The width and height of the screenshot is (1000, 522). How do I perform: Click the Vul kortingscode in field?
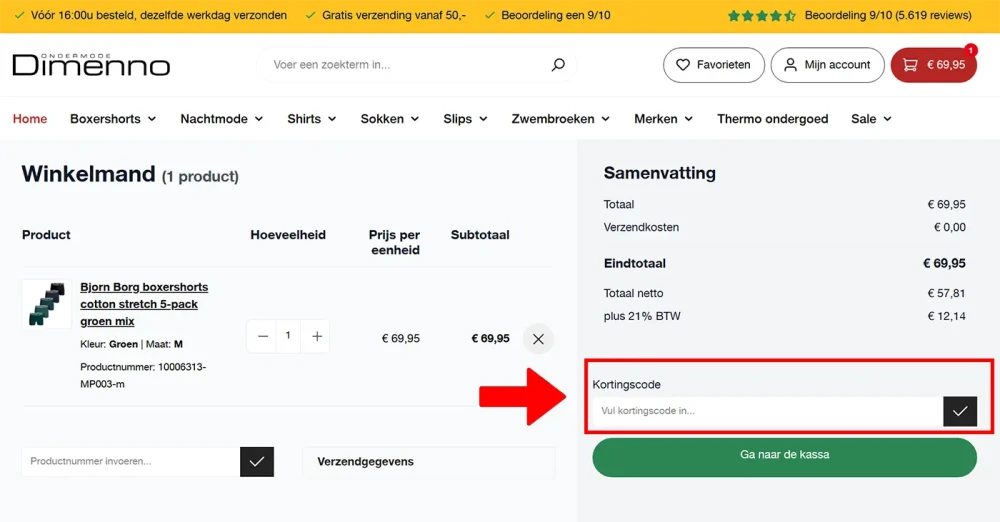[768, 411]
